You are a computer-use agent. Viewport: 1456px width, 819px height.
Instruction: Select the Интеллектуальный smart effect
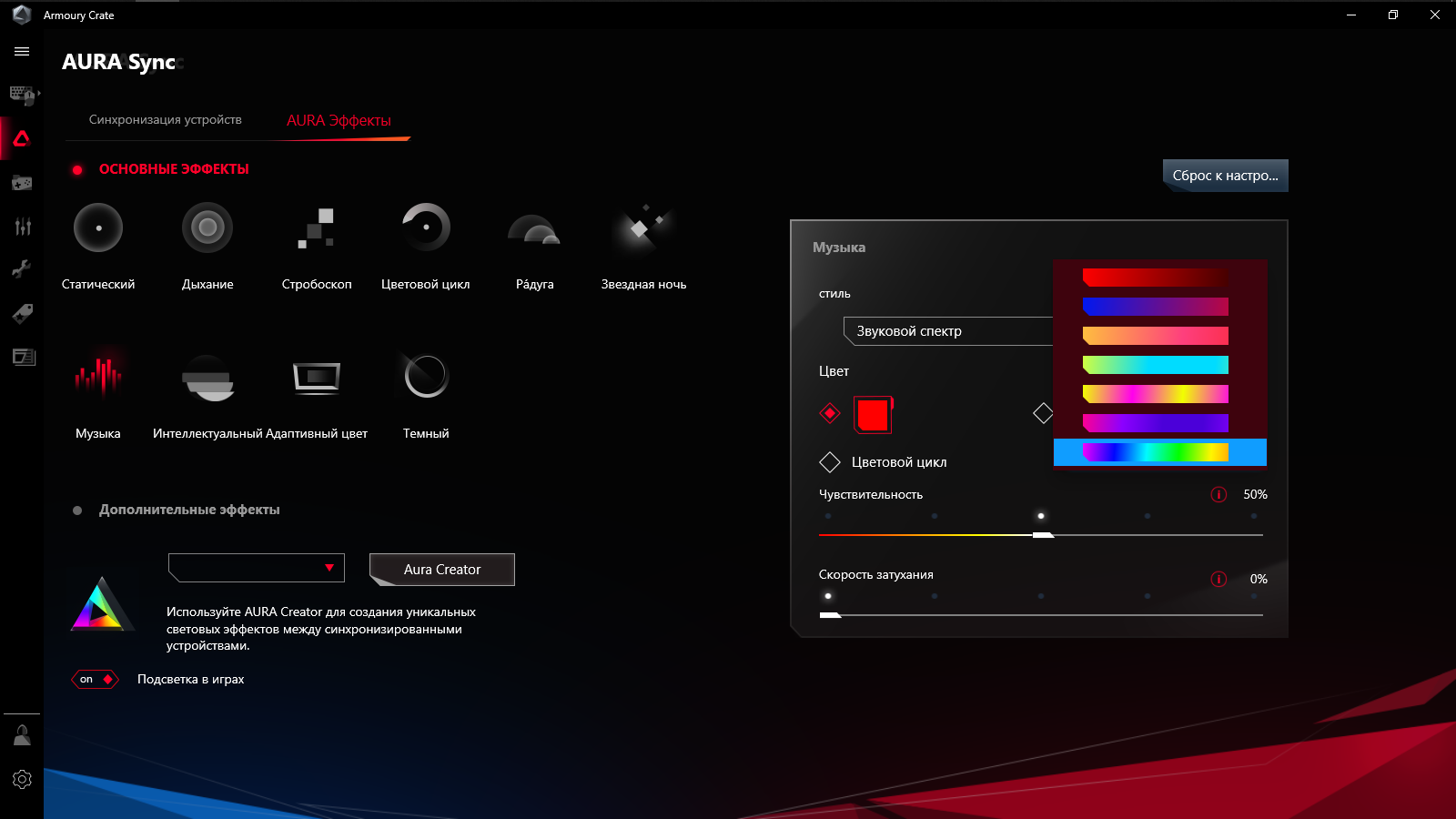coord(207,378)
